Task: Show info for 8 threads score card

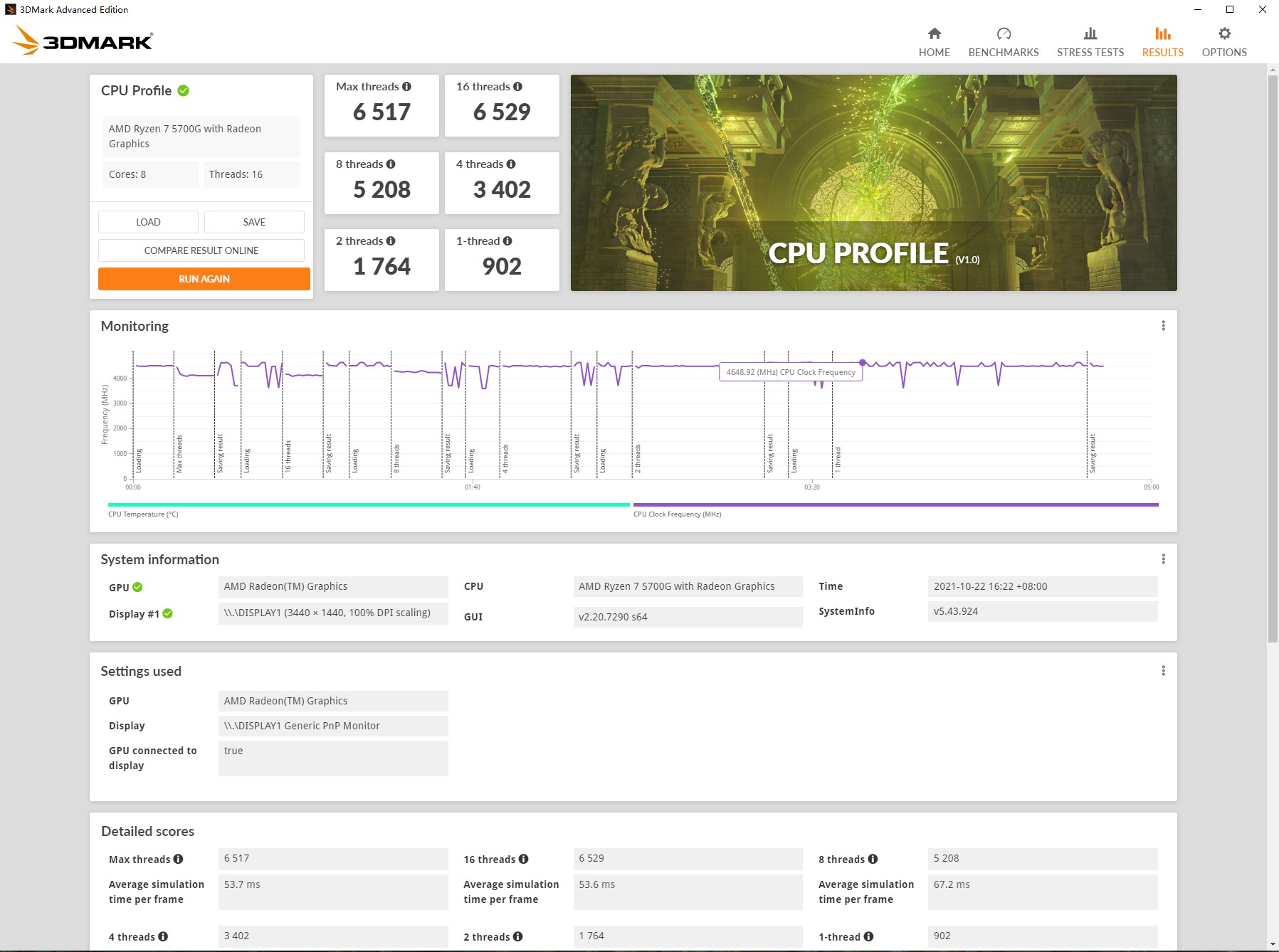Action: (x=391, y=164)
